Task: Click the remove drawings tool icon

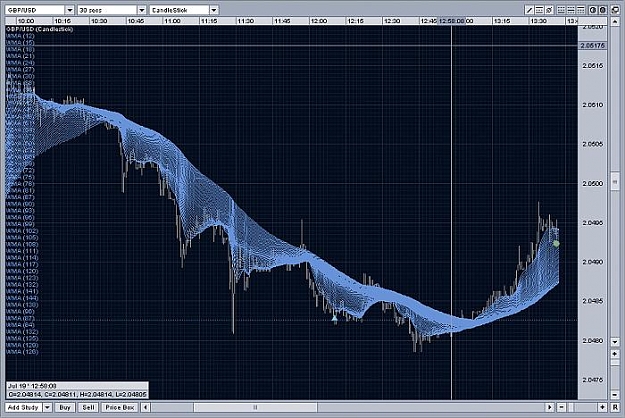Action: tap(549, 10)
